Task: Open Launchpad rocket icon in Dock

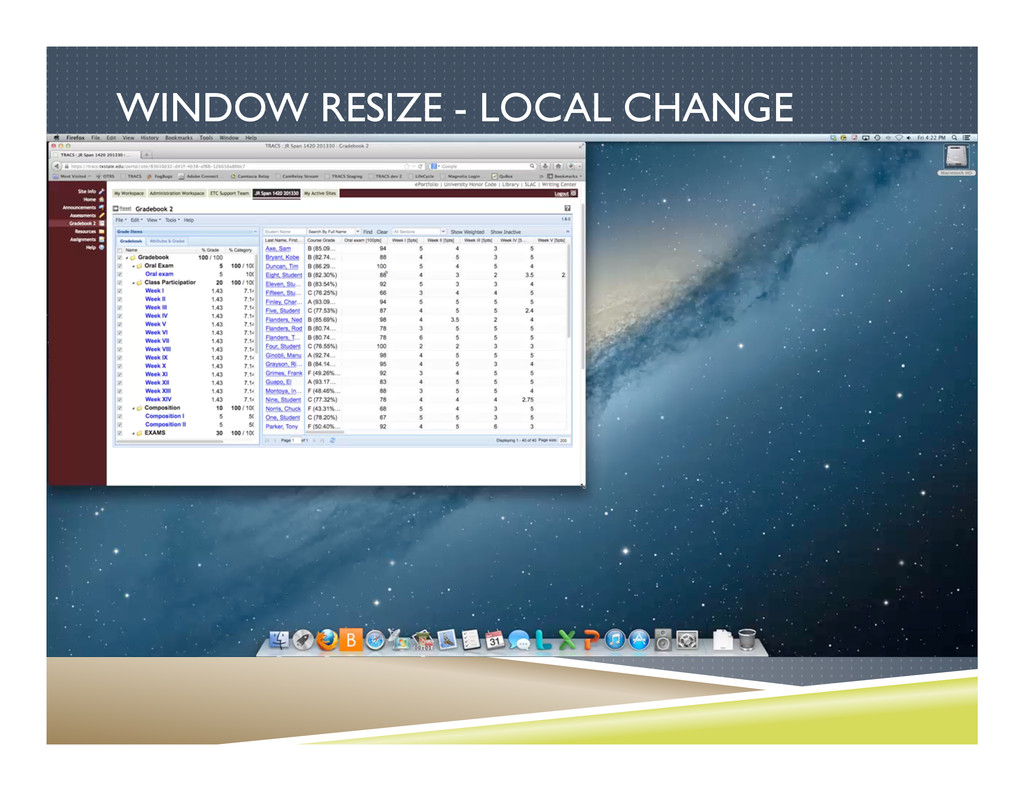Action: coord(303,639)
